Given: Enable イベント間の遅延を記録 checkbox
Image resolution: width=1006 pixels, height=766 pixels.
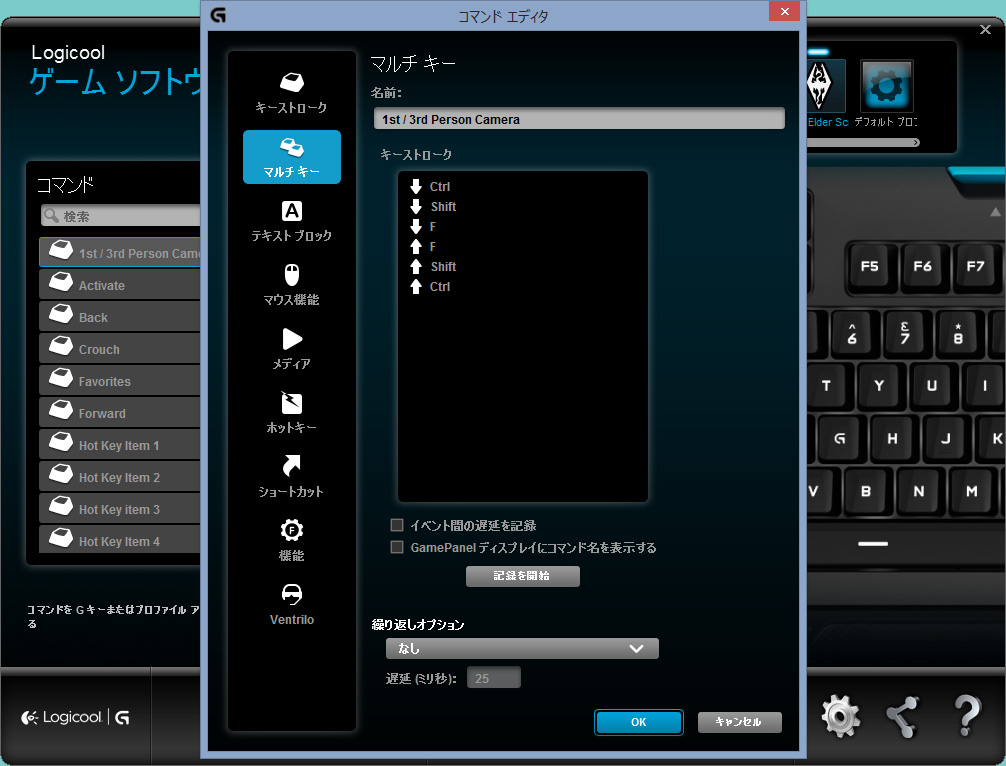Looking at the screenshot, I should click(397, 525).
